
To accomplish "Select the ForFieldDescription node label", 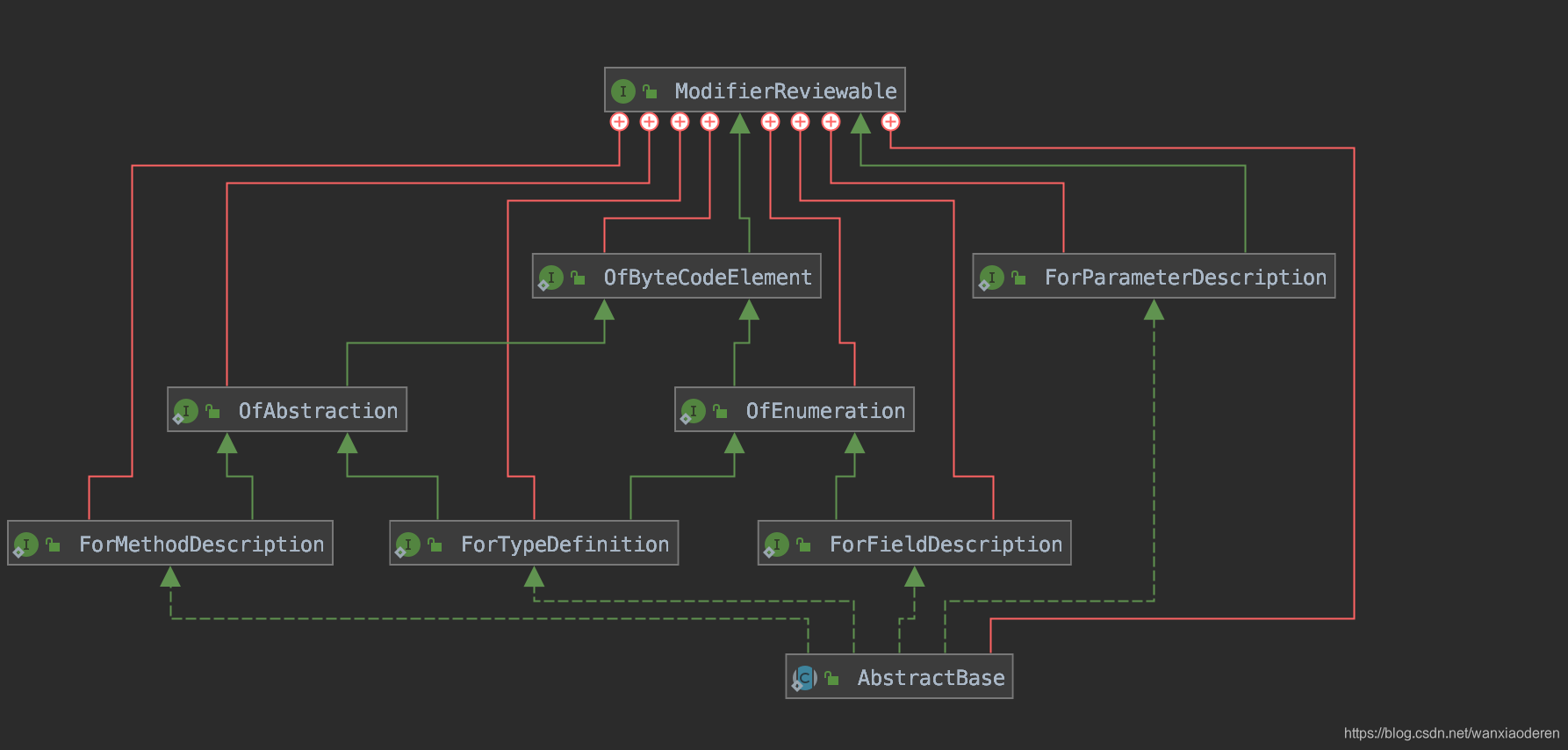I will tap(946, 544).
